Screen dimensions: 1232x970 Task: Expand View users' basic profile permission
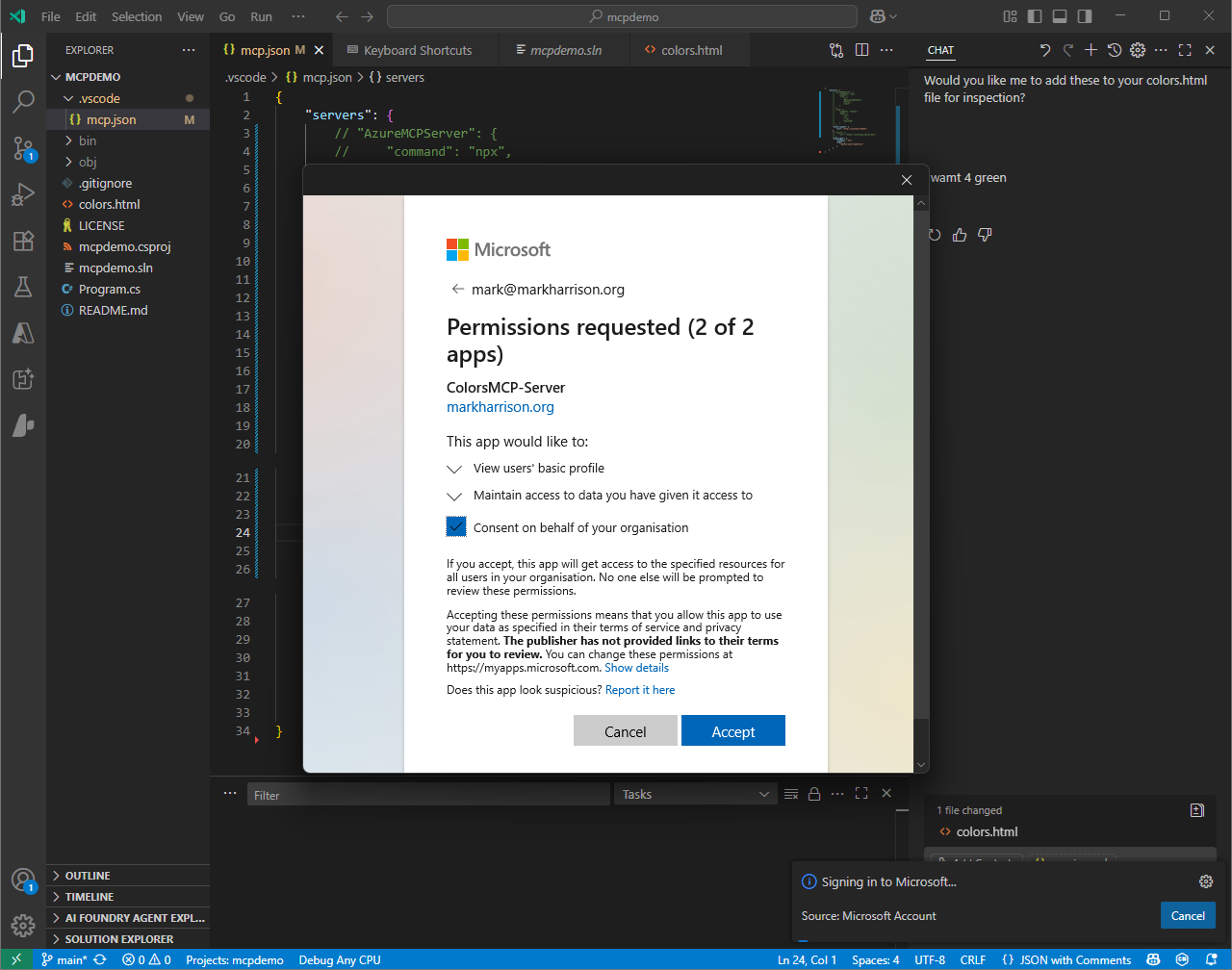tap(455, 469)
